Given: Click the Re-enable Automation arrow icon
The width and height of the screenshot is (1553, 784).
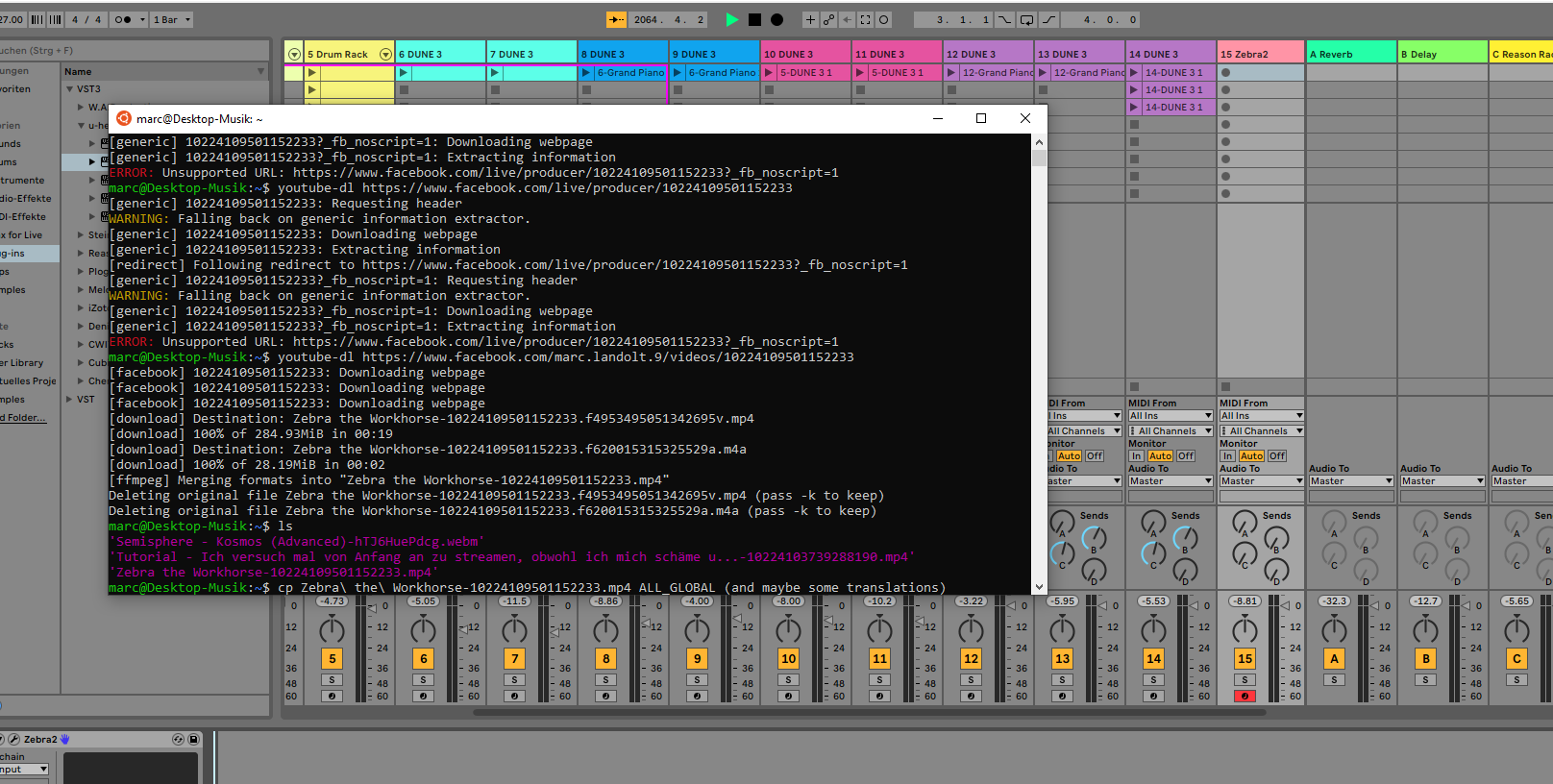Looking at the screenshot, I should click(x=847, y=19).
